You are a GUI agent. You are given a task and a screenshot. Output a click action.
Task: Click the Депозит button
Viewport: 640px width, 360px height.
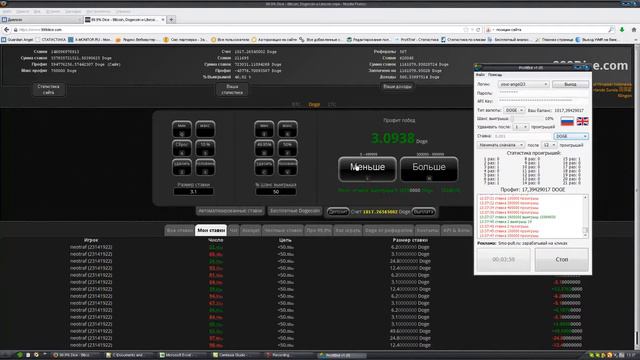[338, 212]
